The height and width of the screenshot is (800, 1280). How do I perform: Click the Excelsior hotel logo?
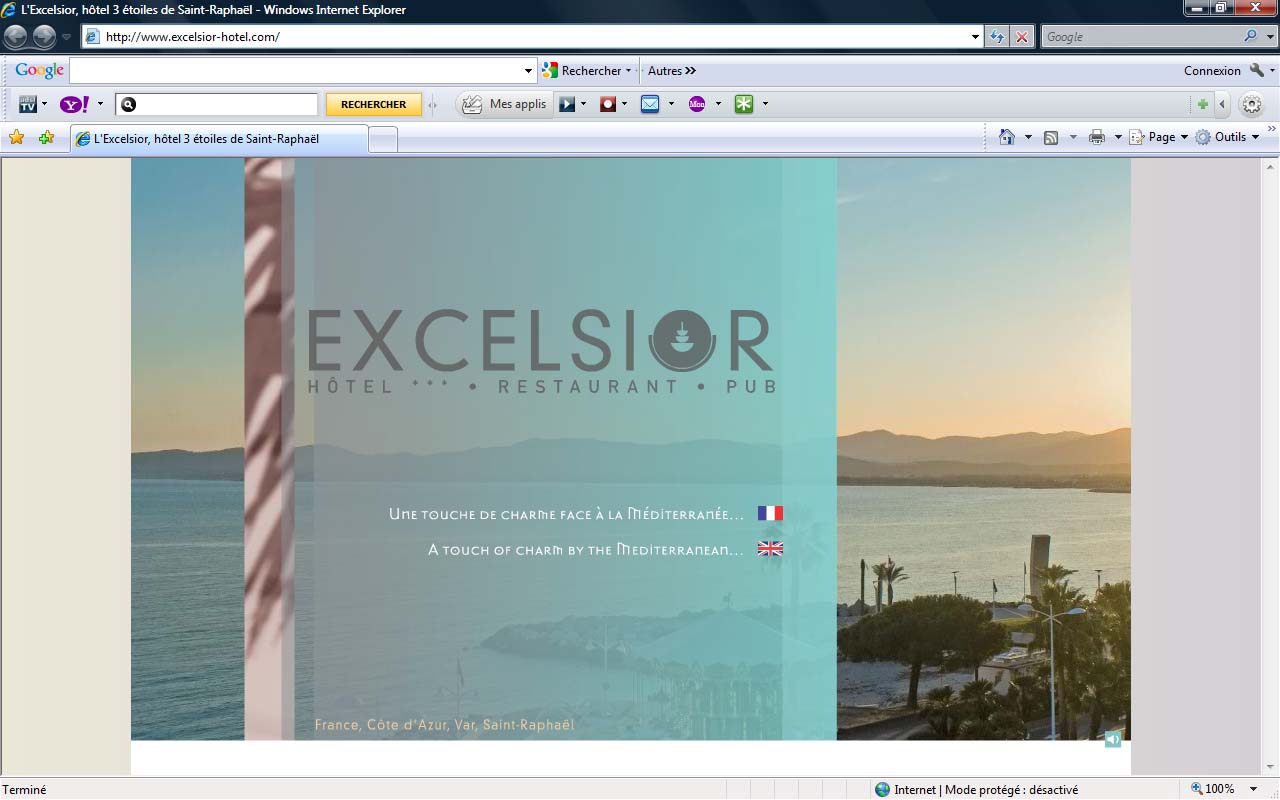pos(541,351)
